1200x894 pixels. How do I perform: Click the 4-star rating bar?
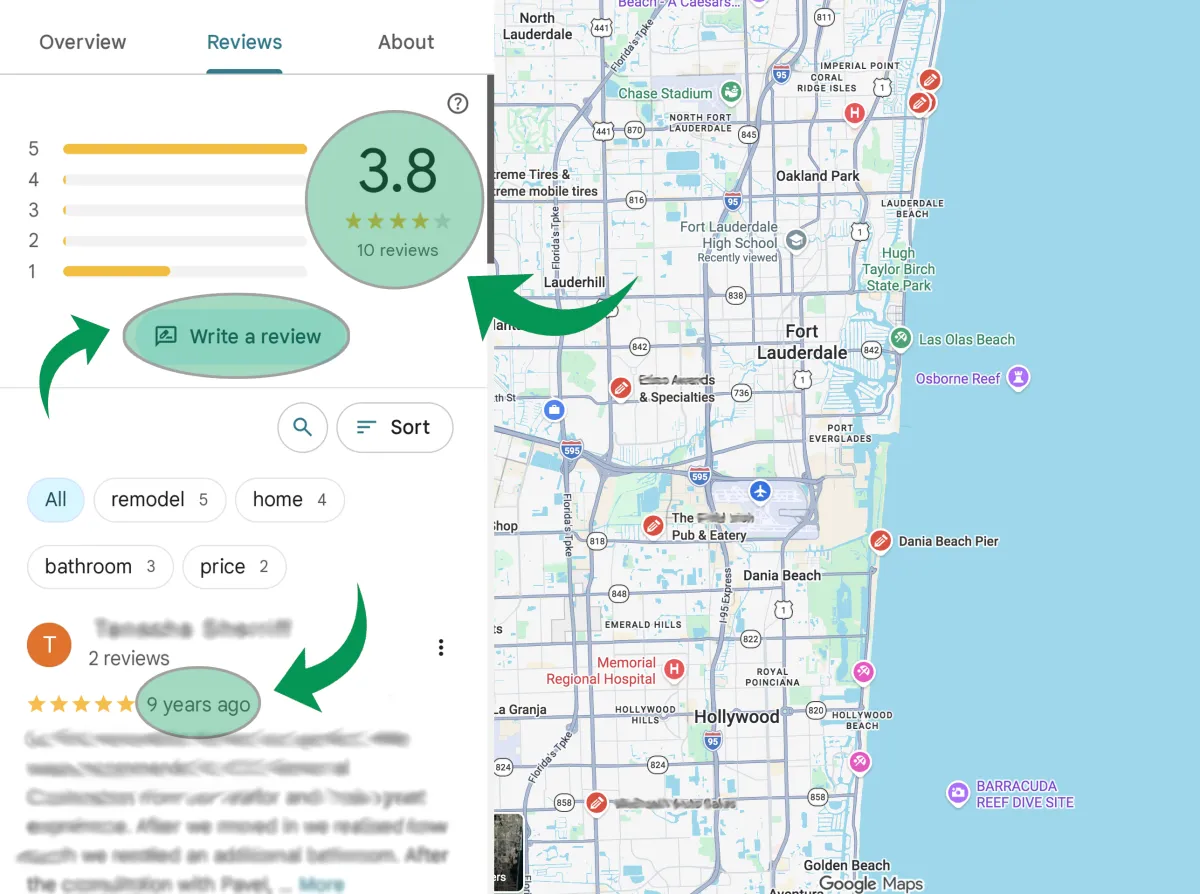185,180
